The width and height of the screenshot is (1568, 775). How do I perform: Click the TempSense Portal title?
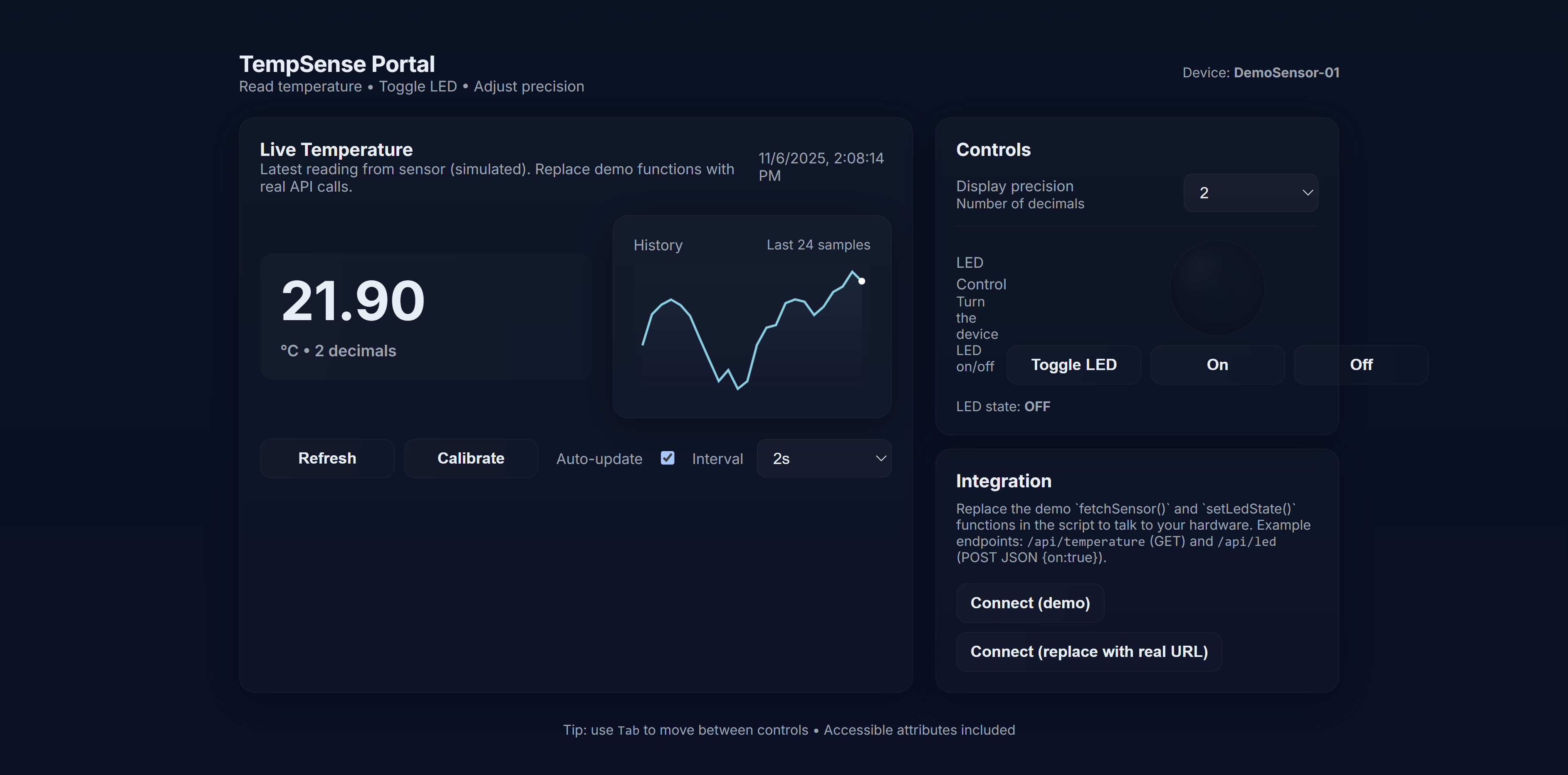click(x=336, y=64)
